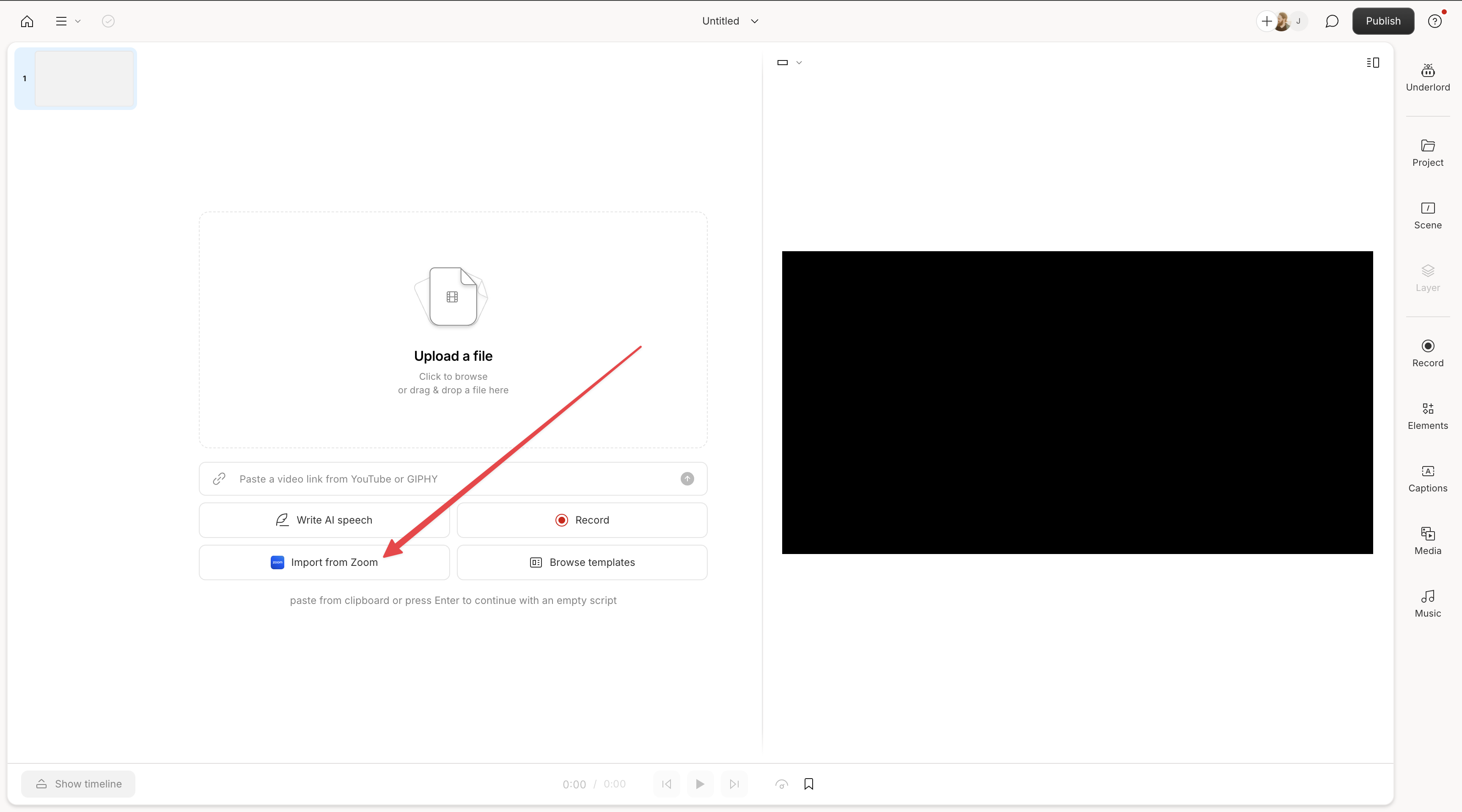The height and width of the screenshot is (812, 1462).
Task: Click the Upload a file drop zone
Action: [453, 330]
